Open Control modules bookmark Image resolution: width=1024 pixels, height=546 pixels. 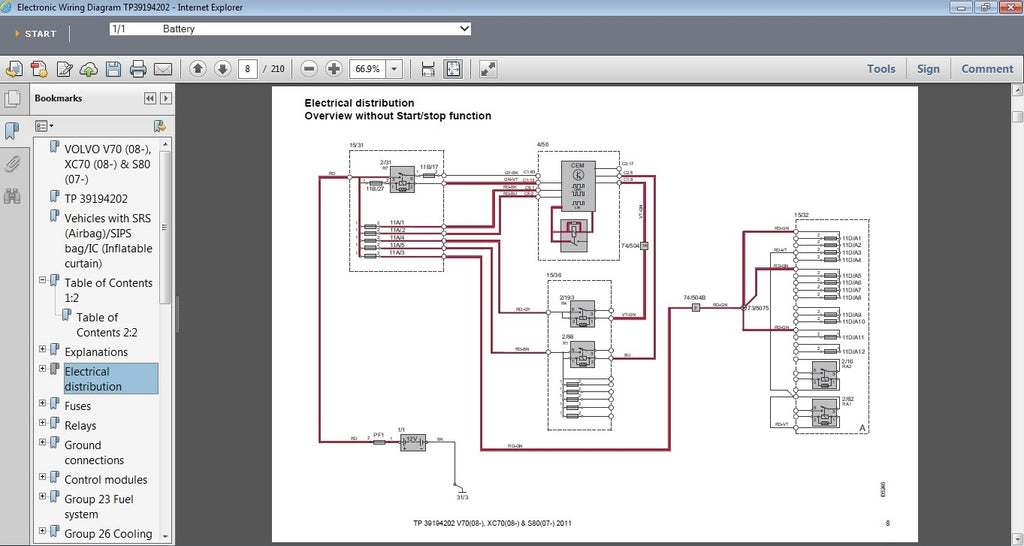106,479
